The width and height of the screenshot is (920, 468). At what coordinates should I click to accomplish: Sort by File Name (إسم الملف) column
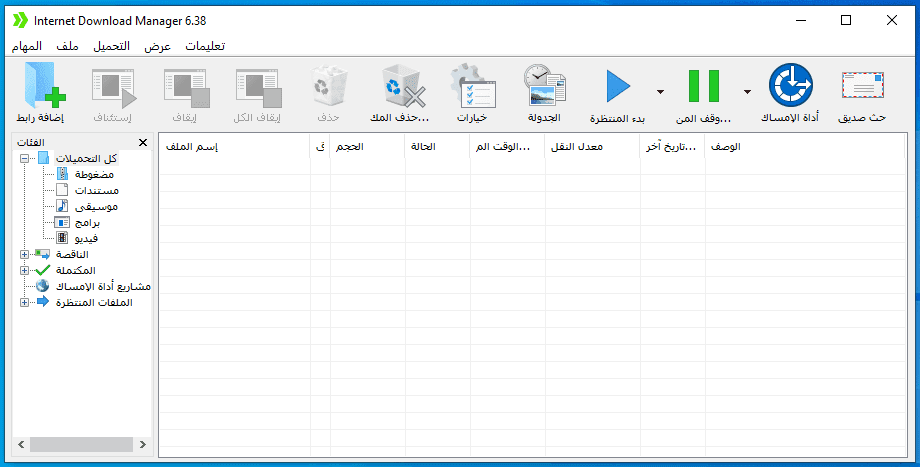point(234,147)
